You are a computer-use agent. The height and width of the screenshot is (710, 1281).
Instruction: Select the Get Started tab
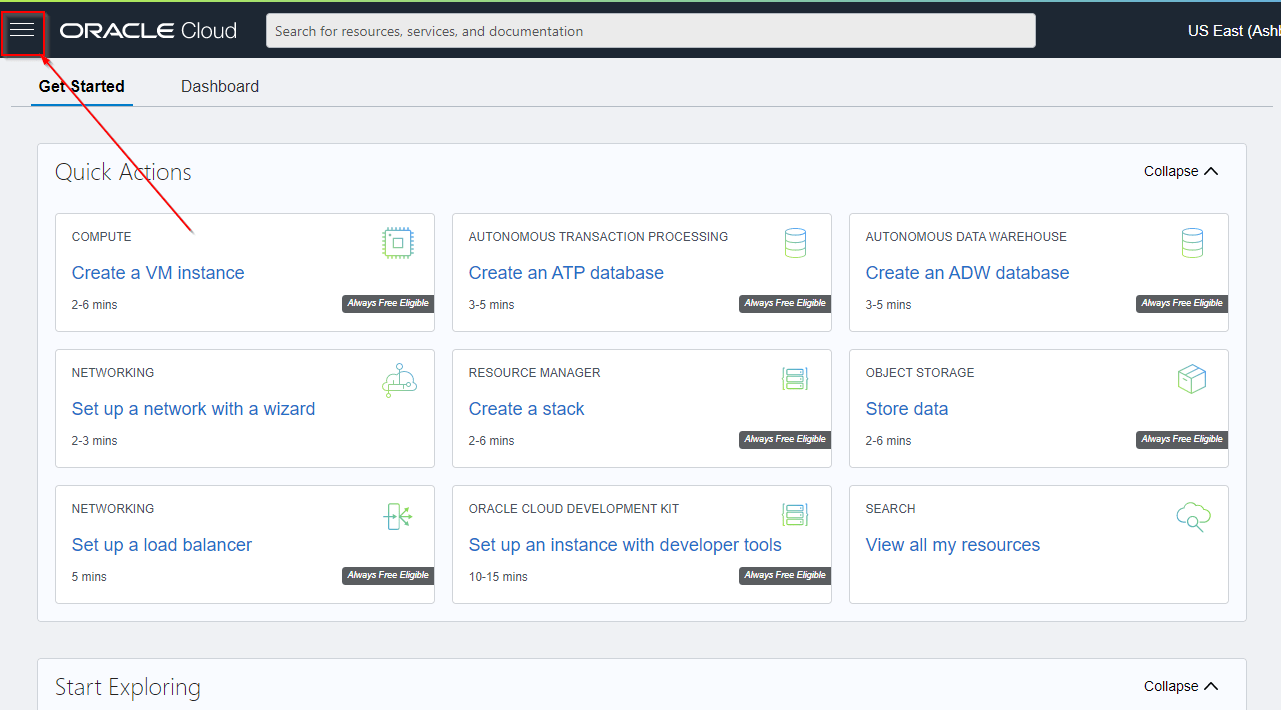(82, 87)
